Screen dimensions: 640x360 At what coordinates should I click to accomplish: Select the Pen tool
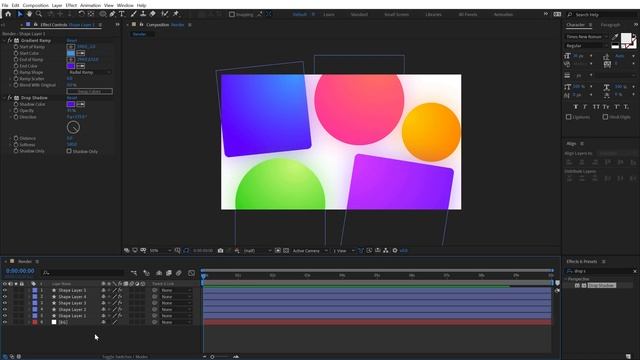[x=112, y=14]
